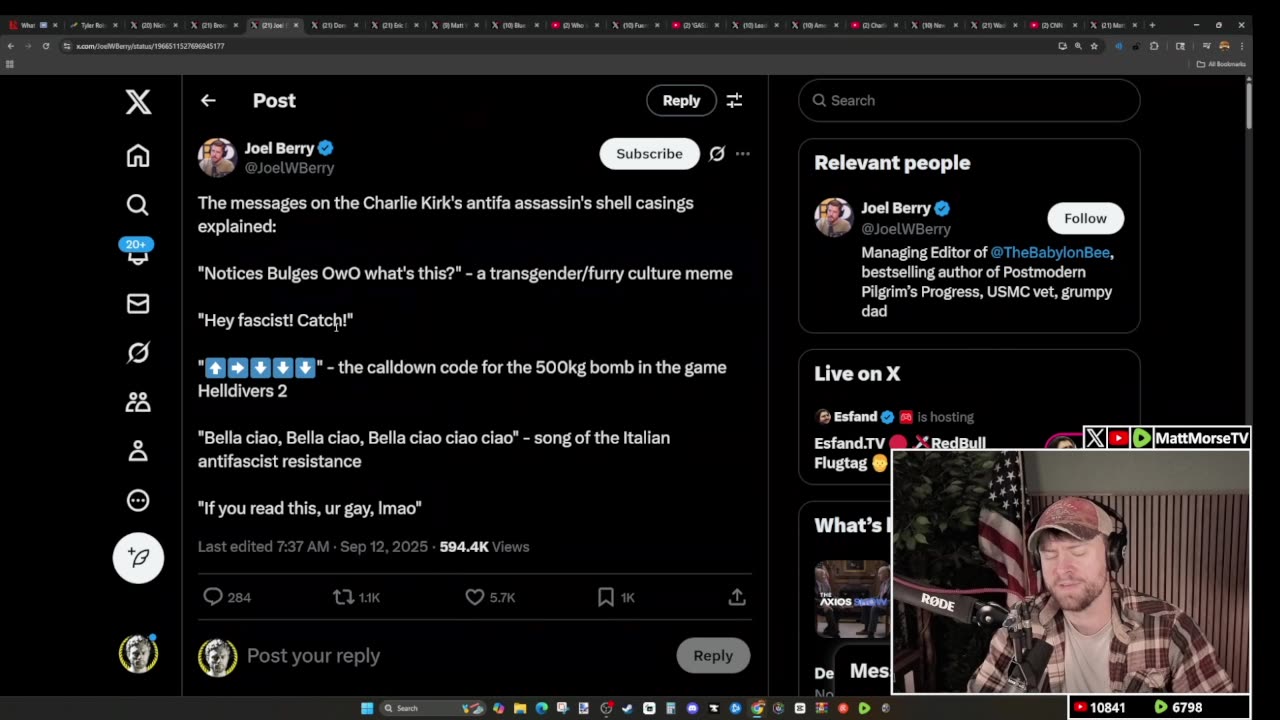This screenshot has height=720, width=1280.
Task: Open the post's three-dot more menu
Action: click(742, 154)
